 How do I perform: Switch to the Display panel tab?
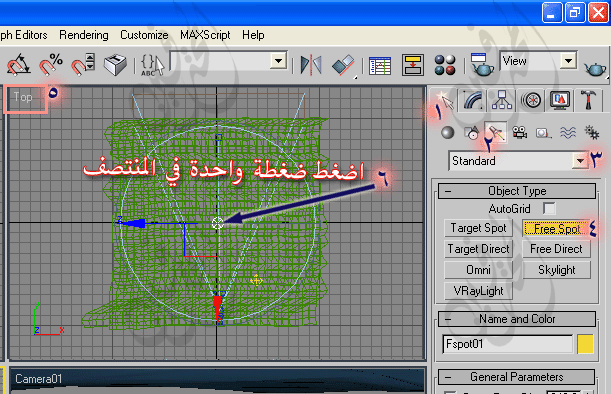point(560,100)
